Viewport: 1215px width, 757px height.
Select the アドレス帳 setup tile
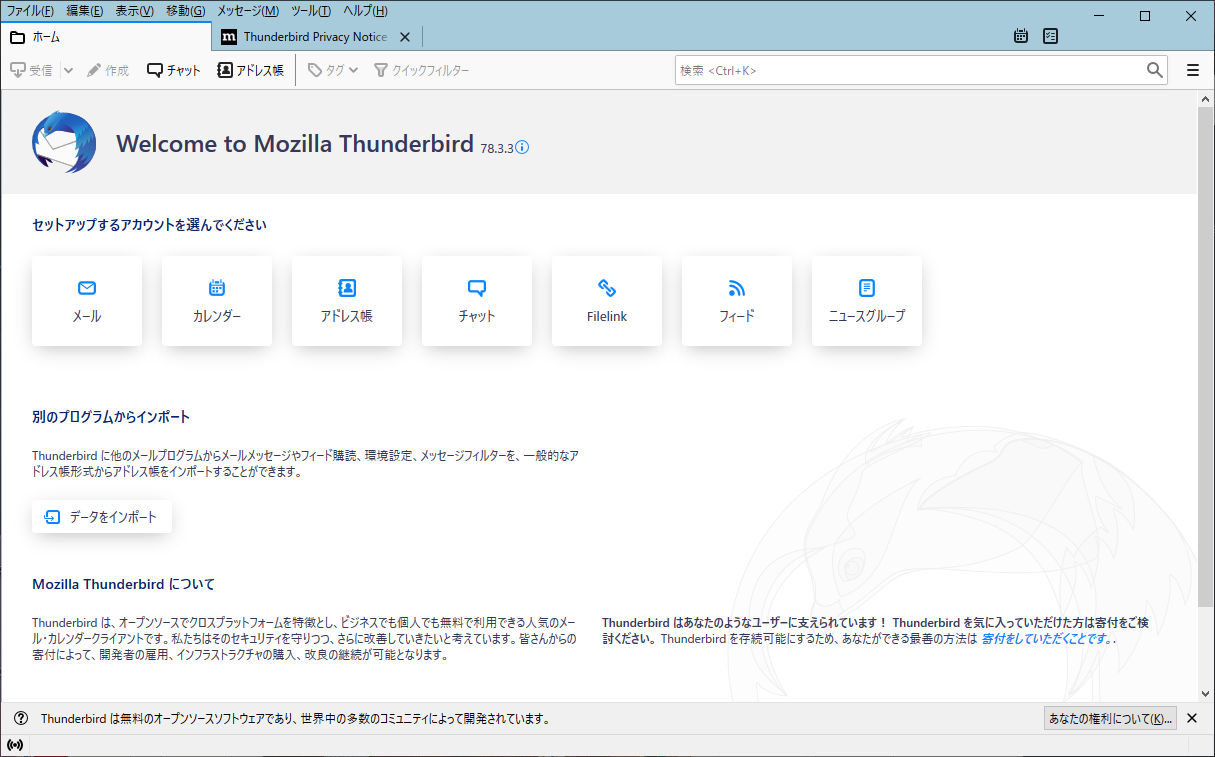[x=347, y=301]
